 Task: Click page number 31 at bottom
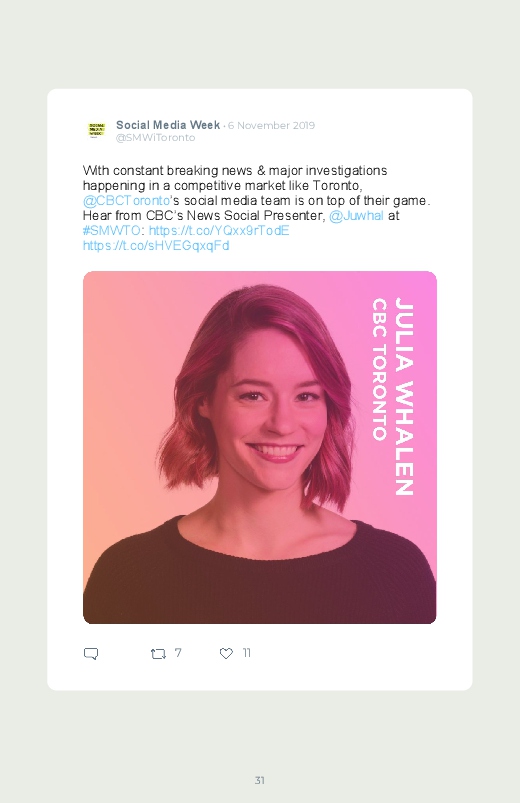[x=260, y=780]
